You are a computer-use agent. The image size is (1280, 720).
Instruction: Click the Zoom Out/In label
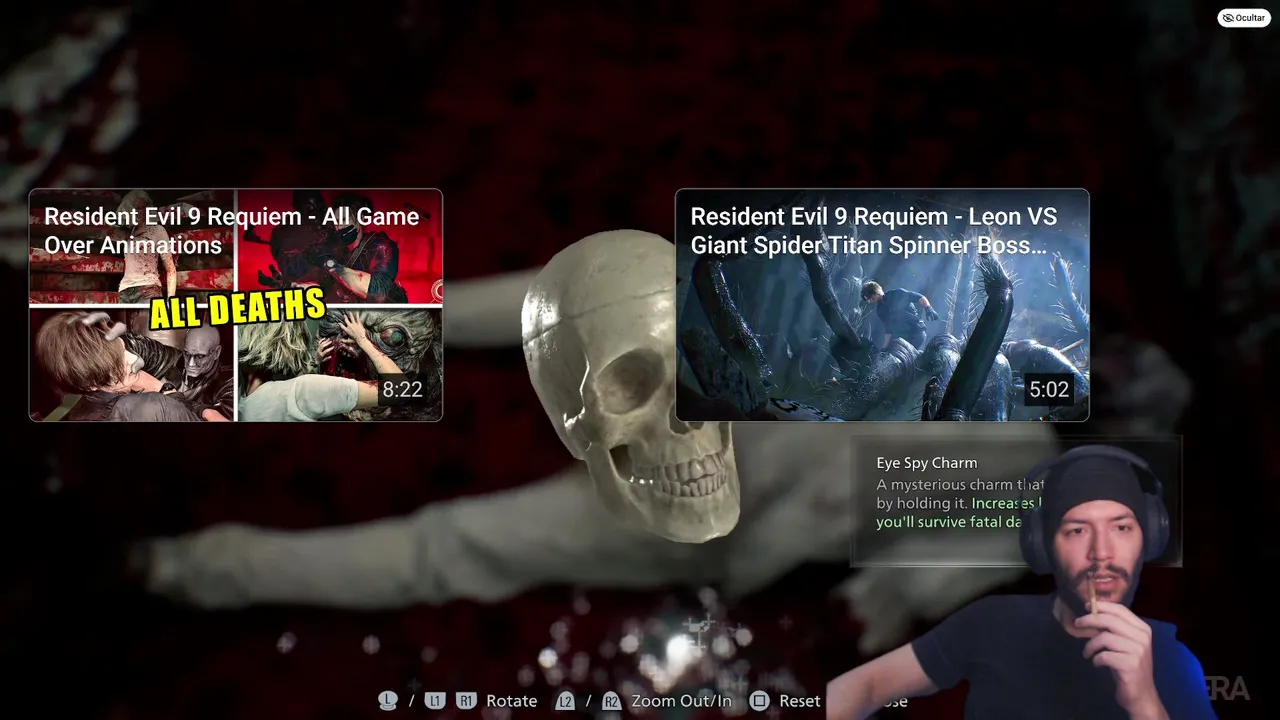(681, 701)
